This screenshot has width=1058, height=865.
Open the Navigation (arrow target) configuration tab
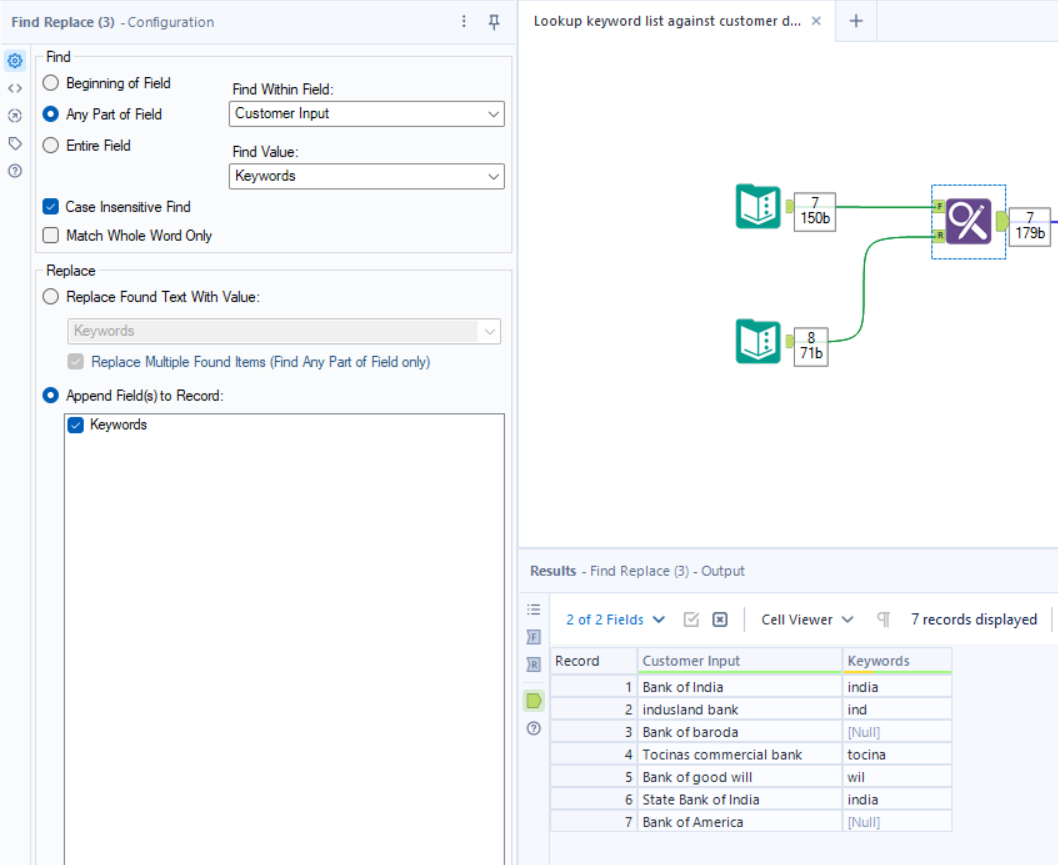click(x=15, y=115)
